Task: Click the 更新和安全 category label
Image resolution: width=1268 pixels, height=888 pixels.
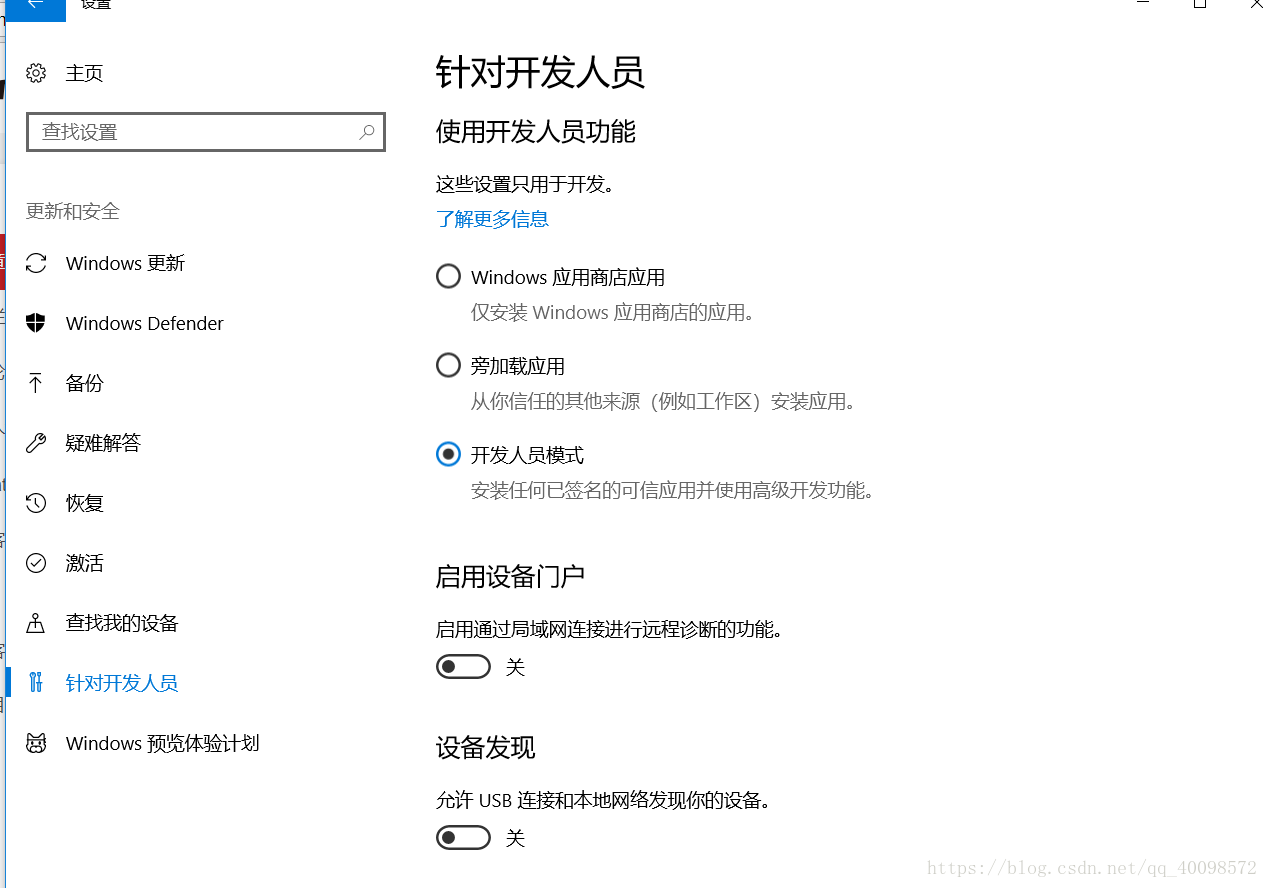Action: pos(73,211)
